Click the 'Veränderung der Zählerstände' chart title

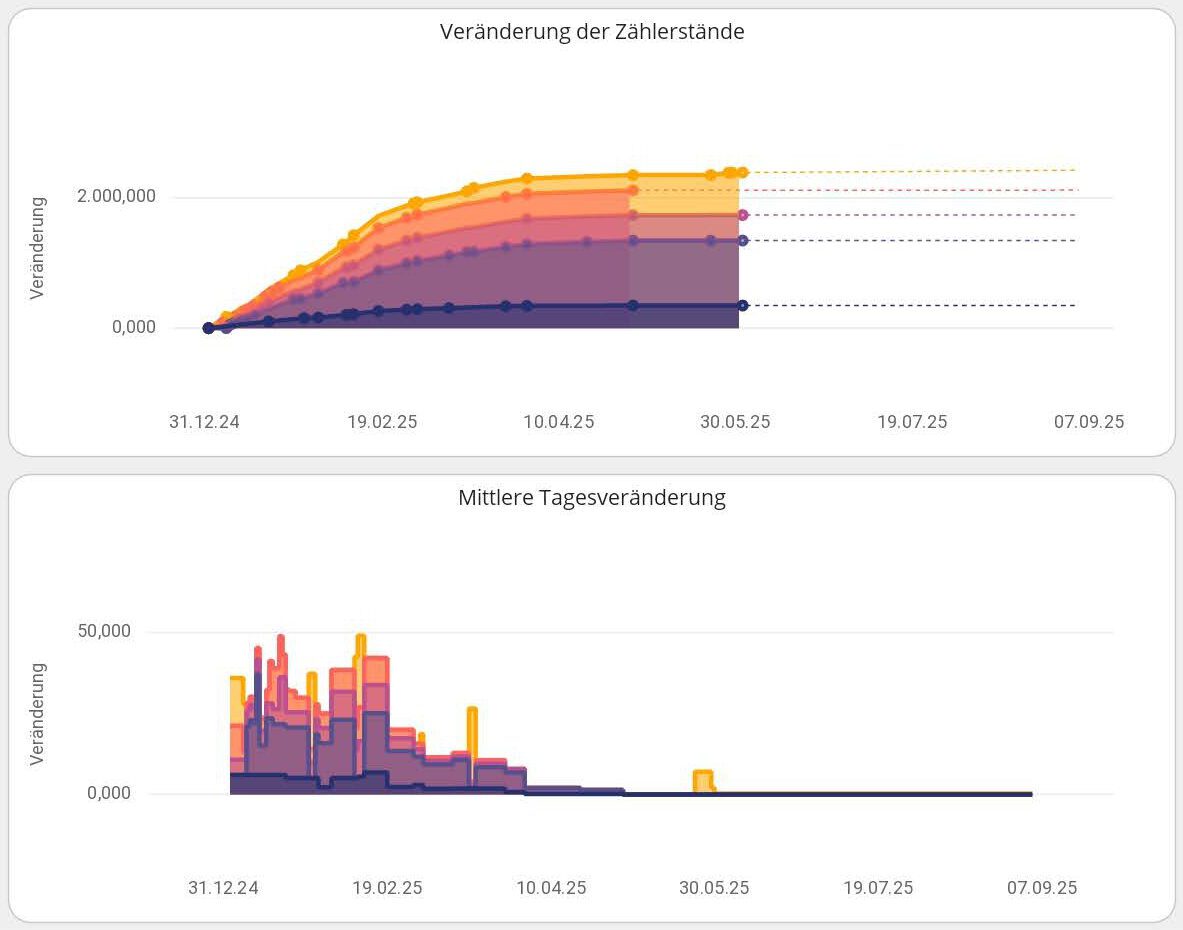[592, 31]
